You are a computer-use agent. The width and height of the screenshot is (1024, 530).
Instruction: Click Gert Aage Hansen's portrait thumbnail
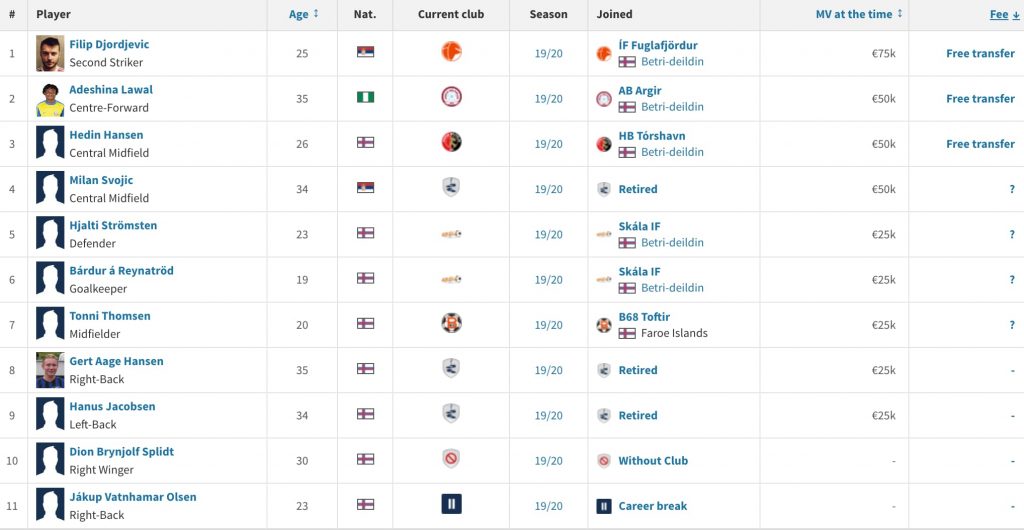(50, 370)
